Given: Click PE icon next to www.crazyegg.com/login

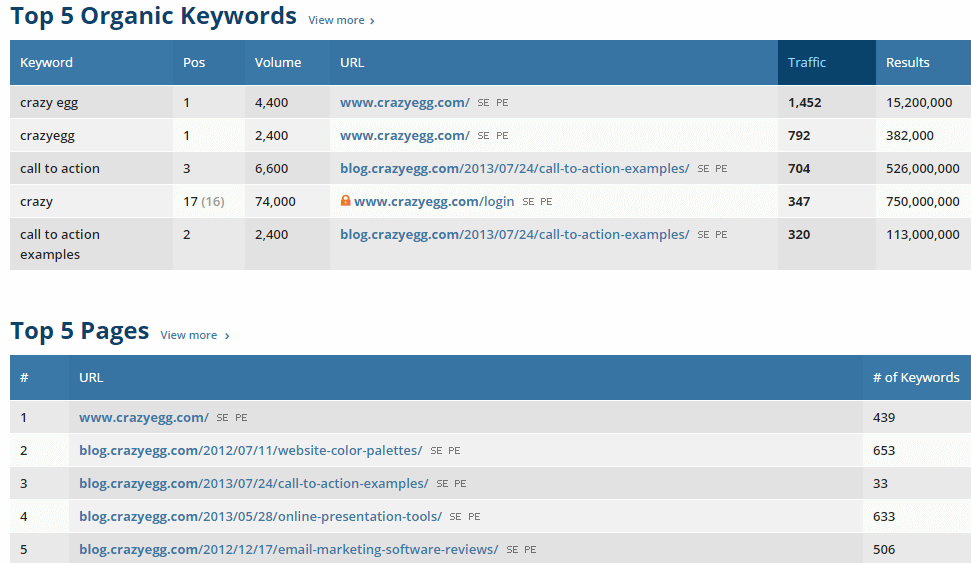Looking at the screenshot, I should point(546,202).
